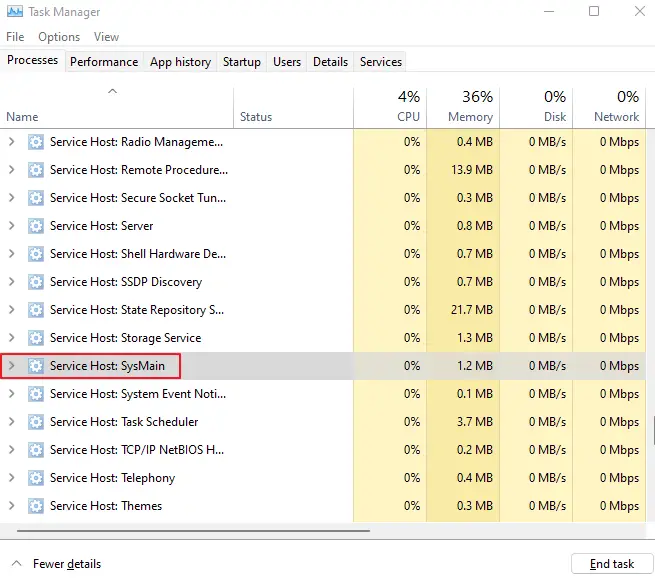The width and height of the screenshot is (655, 579).
Task: Expand Service Host: Task Scheduler row
Action: pos(12,422)
